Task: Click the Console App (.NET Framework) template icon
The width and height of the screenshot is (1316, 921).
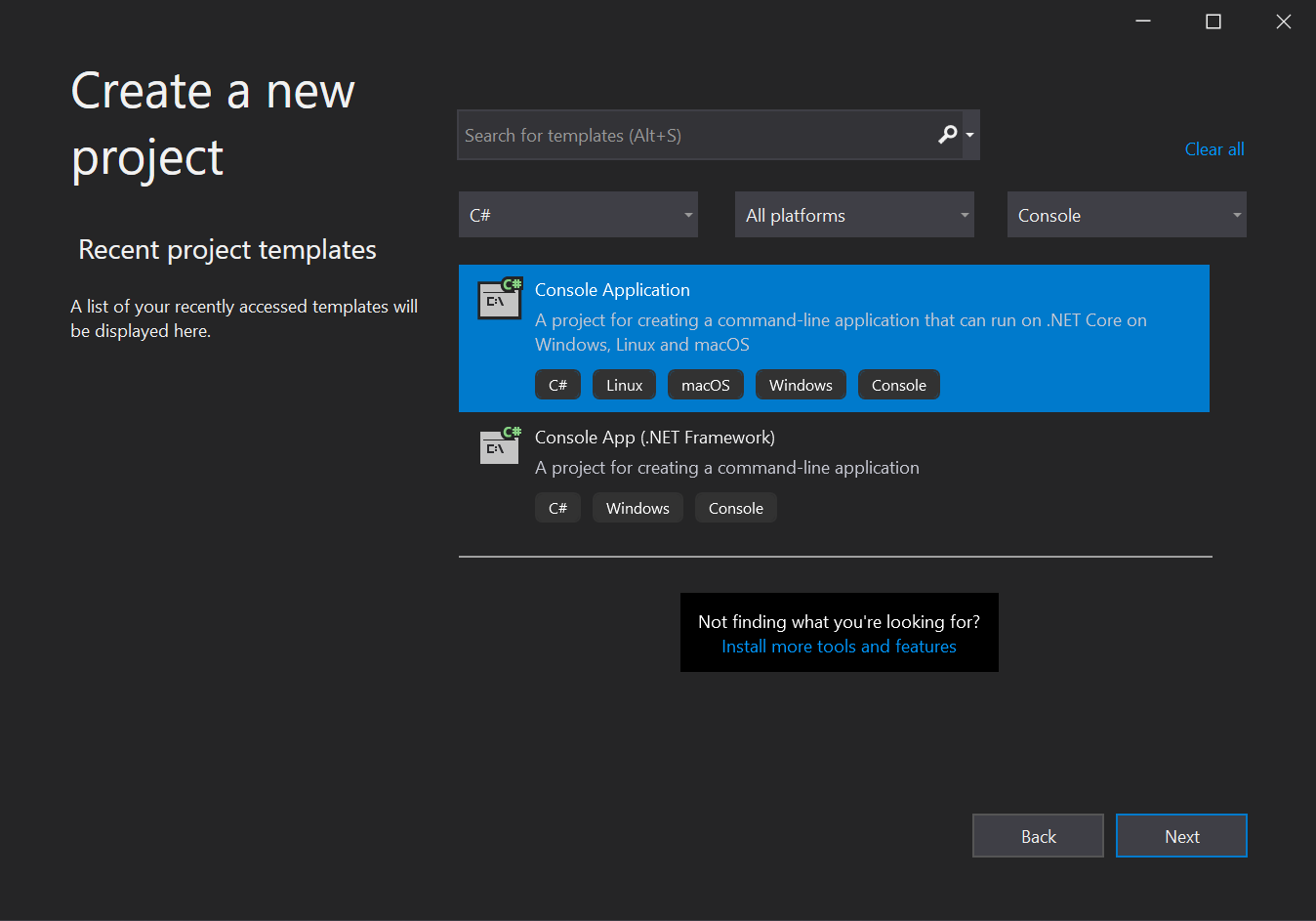Action: pyautogui.click(x=499, y=446)
